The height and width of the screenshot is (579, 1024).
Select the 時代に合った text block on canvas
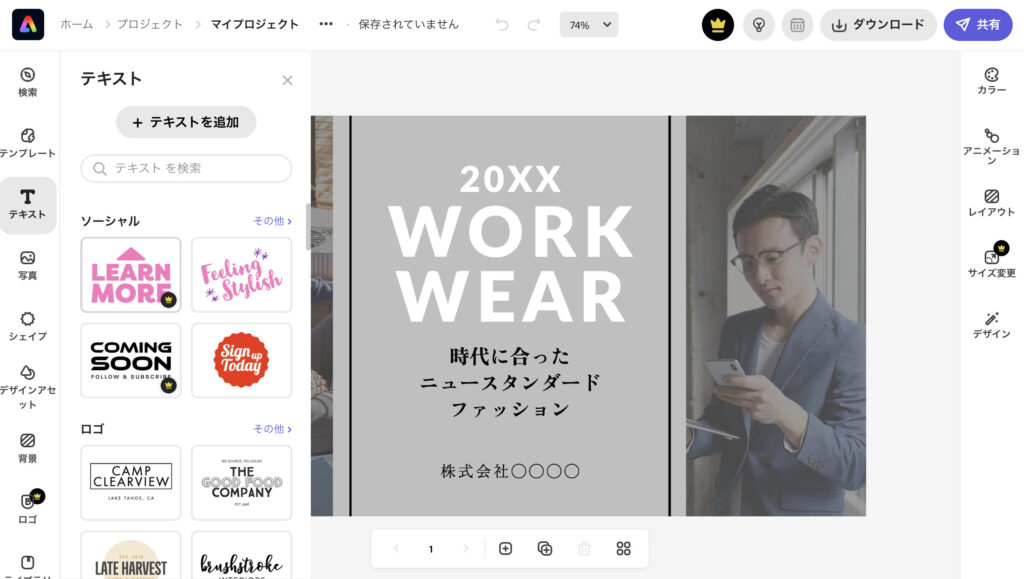[x=510, y=383]
